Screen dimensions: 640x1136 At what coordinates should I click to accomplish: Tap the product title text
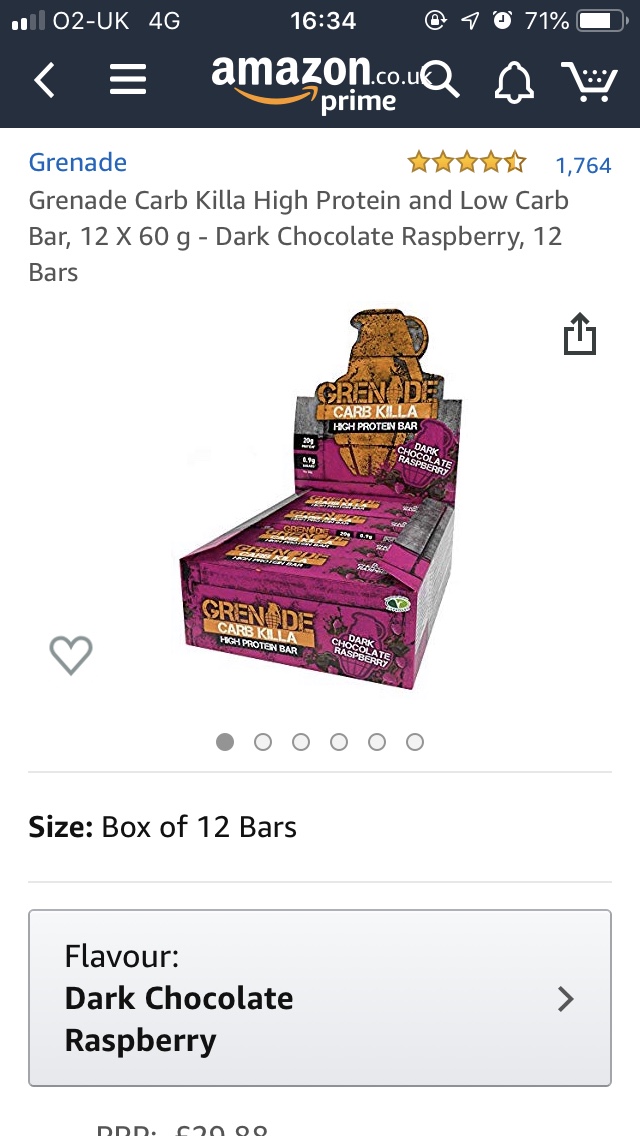coord(299,236)
